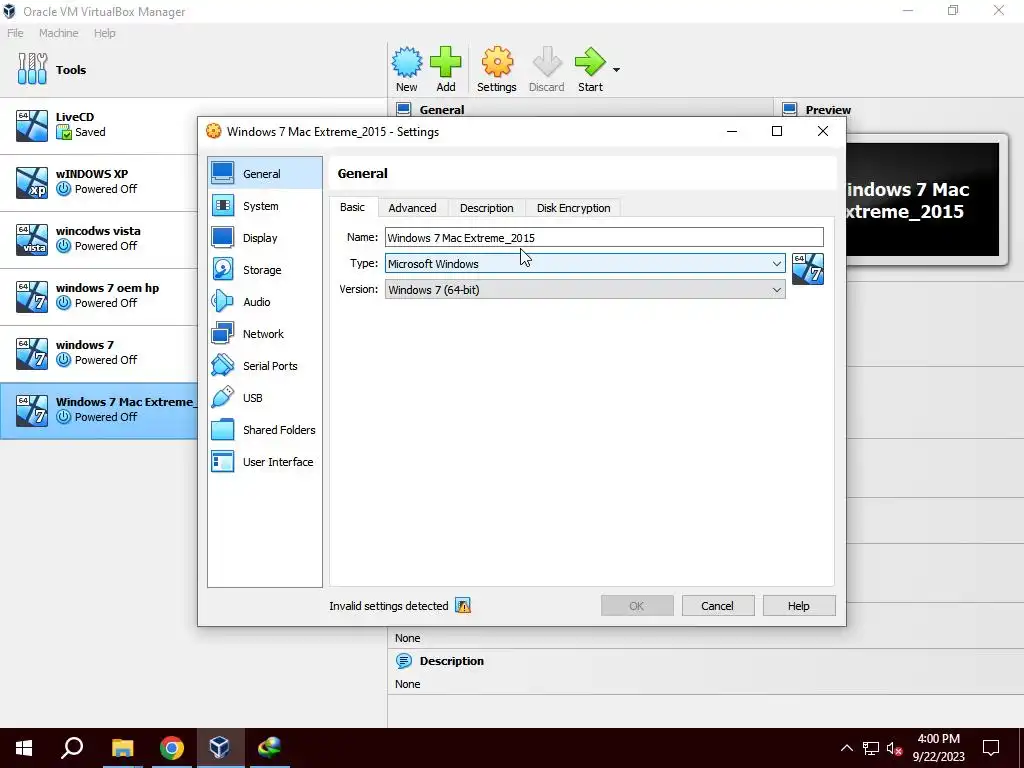
Task: Open taskbar Search
Action: 72,748
